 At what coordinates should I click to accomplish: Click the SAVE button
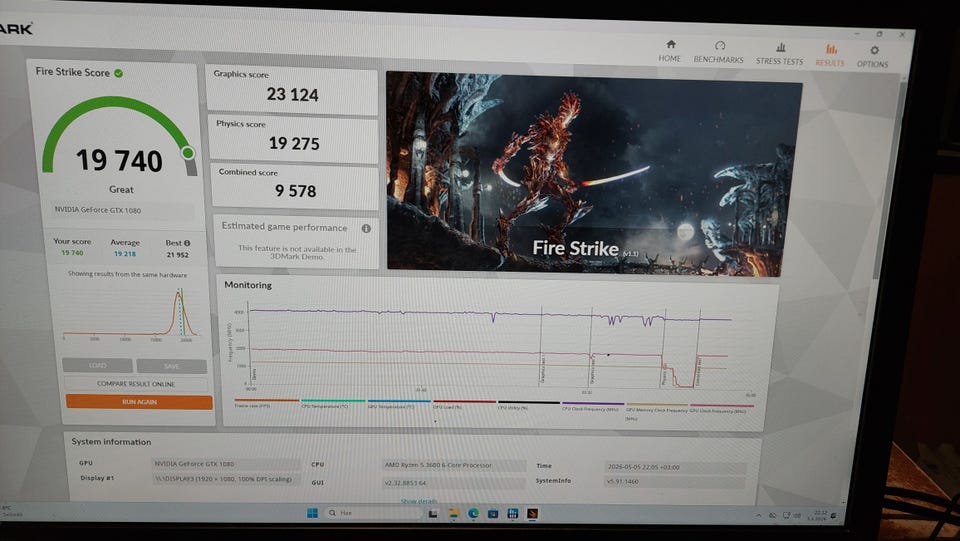(x=172, y=366)
